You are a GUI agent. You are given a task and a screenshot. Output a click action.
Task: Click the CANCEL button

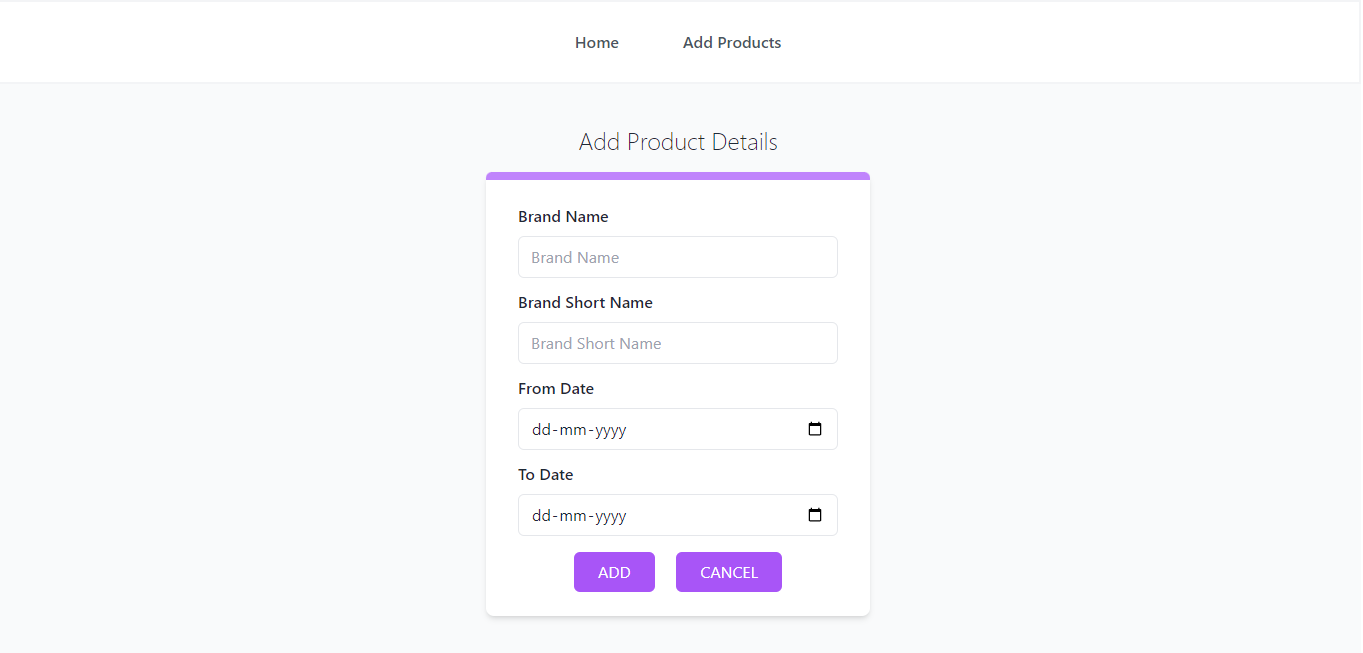(728, 571)
